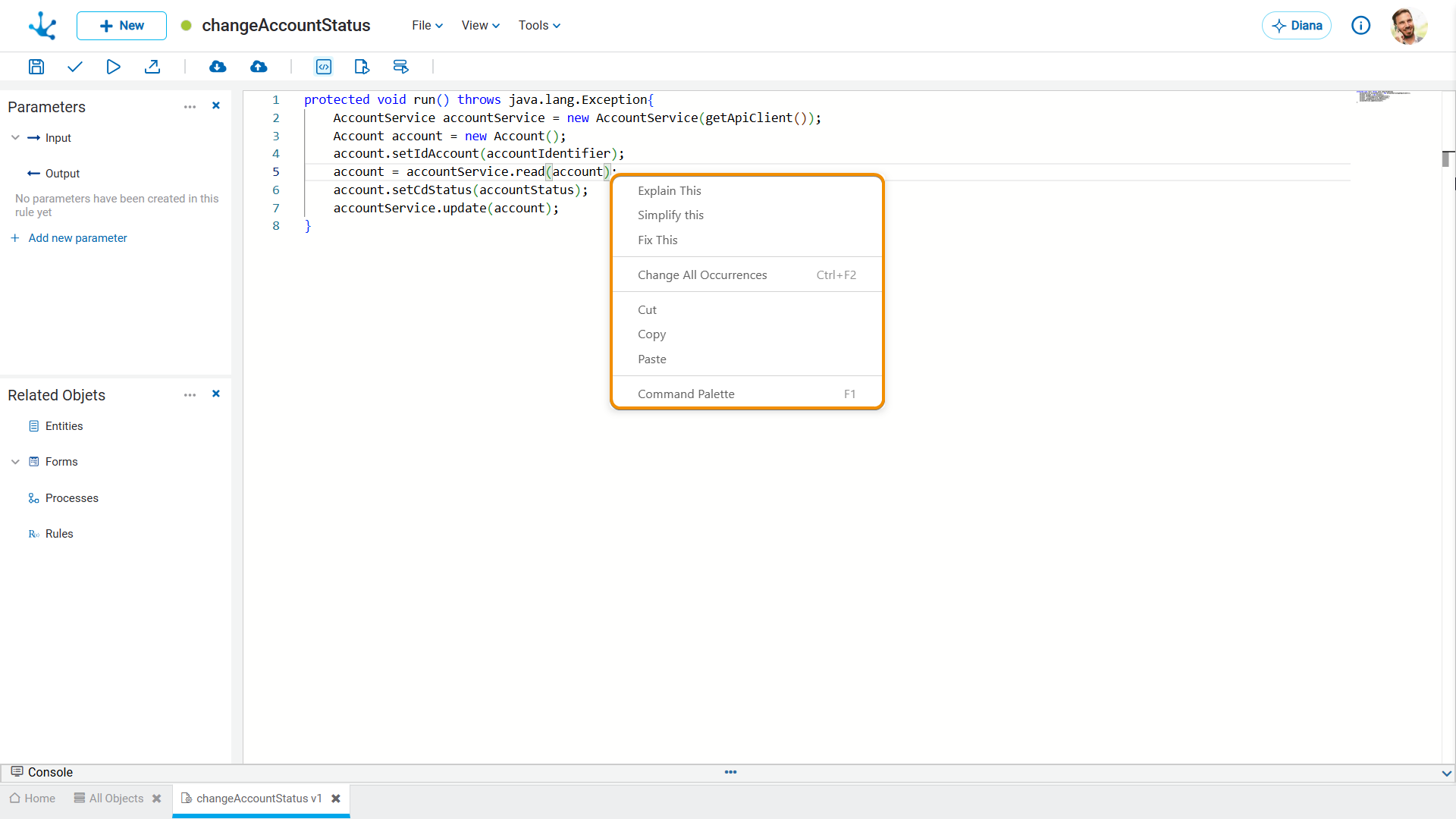Close the Related Objets panel
The image size is (1456, 819).
(216, 394)
